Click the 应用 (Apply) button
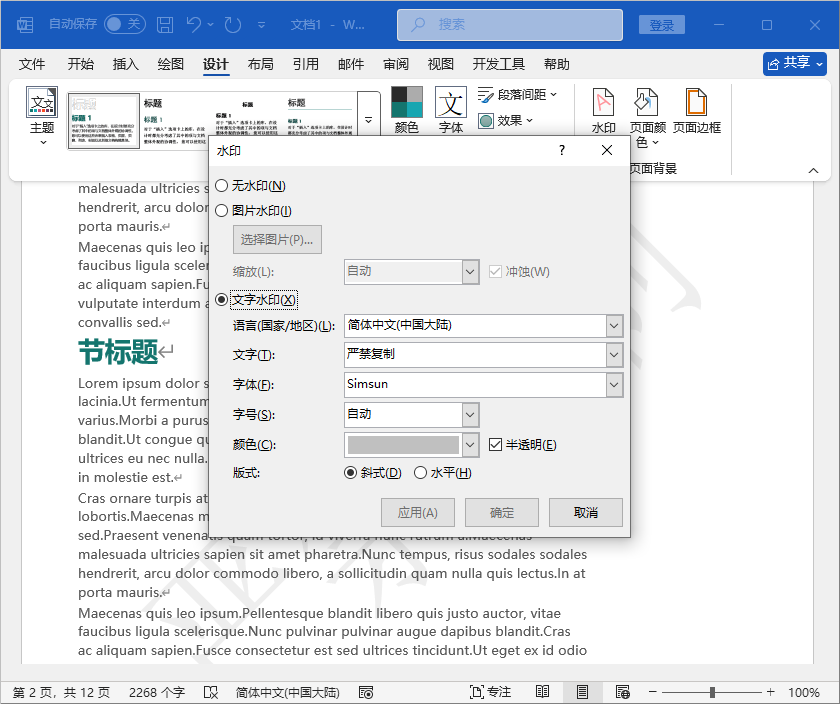The width and height of the screenshot is (840, 704). (x=417, y=511)
